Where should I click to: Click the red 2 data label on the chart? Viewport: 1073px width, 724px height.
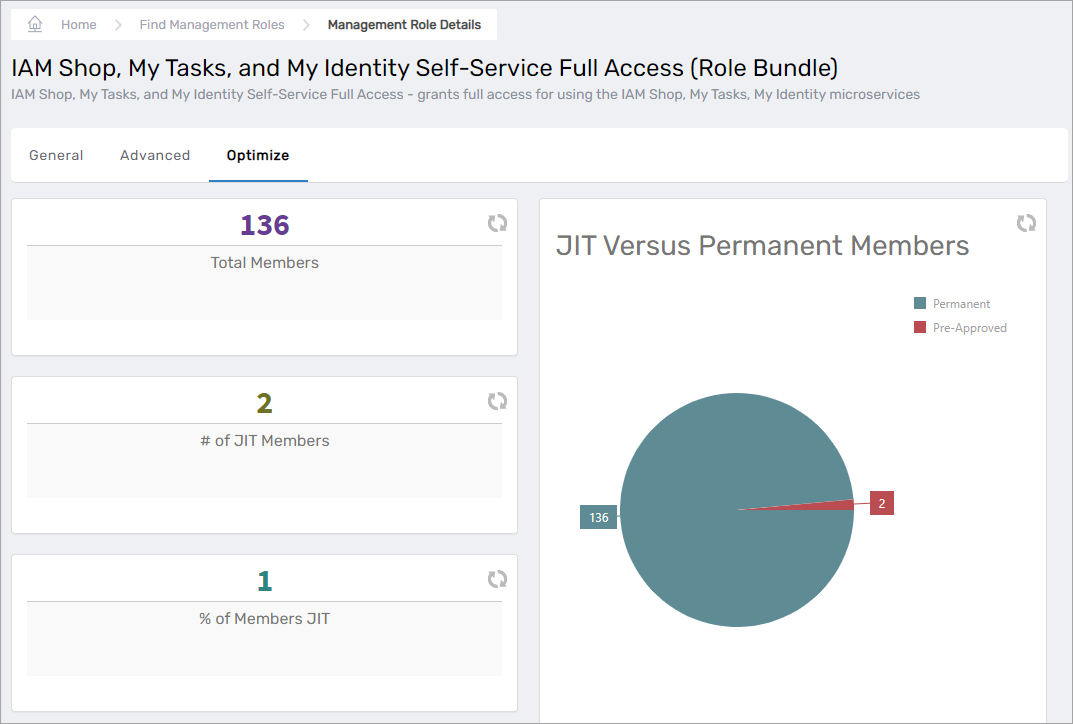pos(881,503)
